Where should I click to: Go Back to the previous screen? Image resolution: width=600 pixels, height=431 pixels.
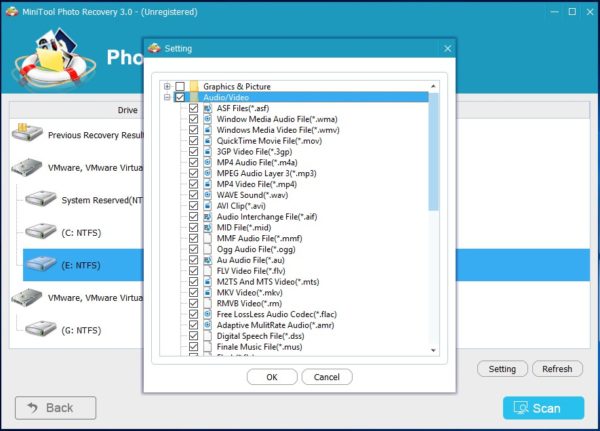[55, 408]
